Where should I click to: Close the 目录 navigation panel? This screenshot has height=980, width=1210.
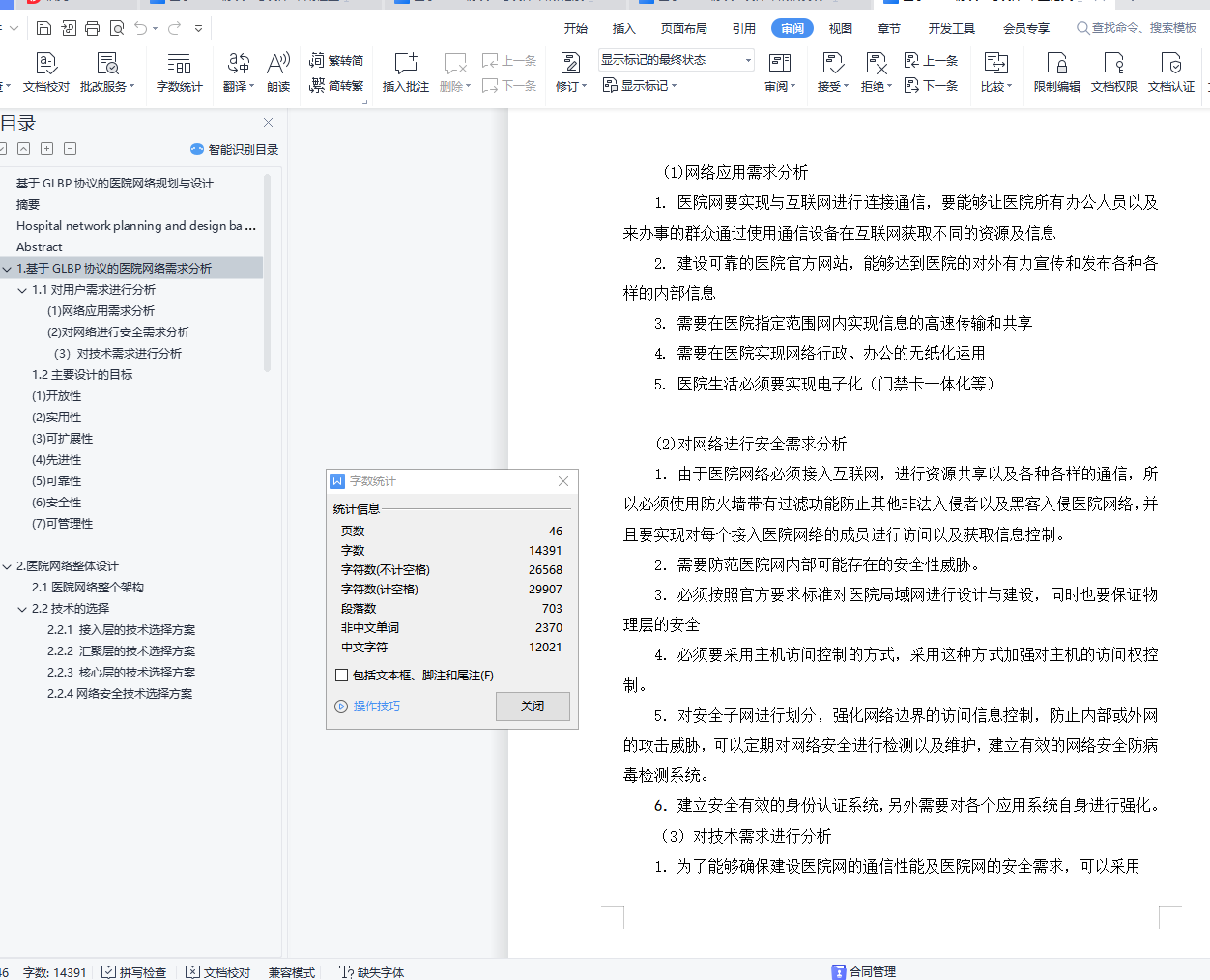click(x=269, y=123)
